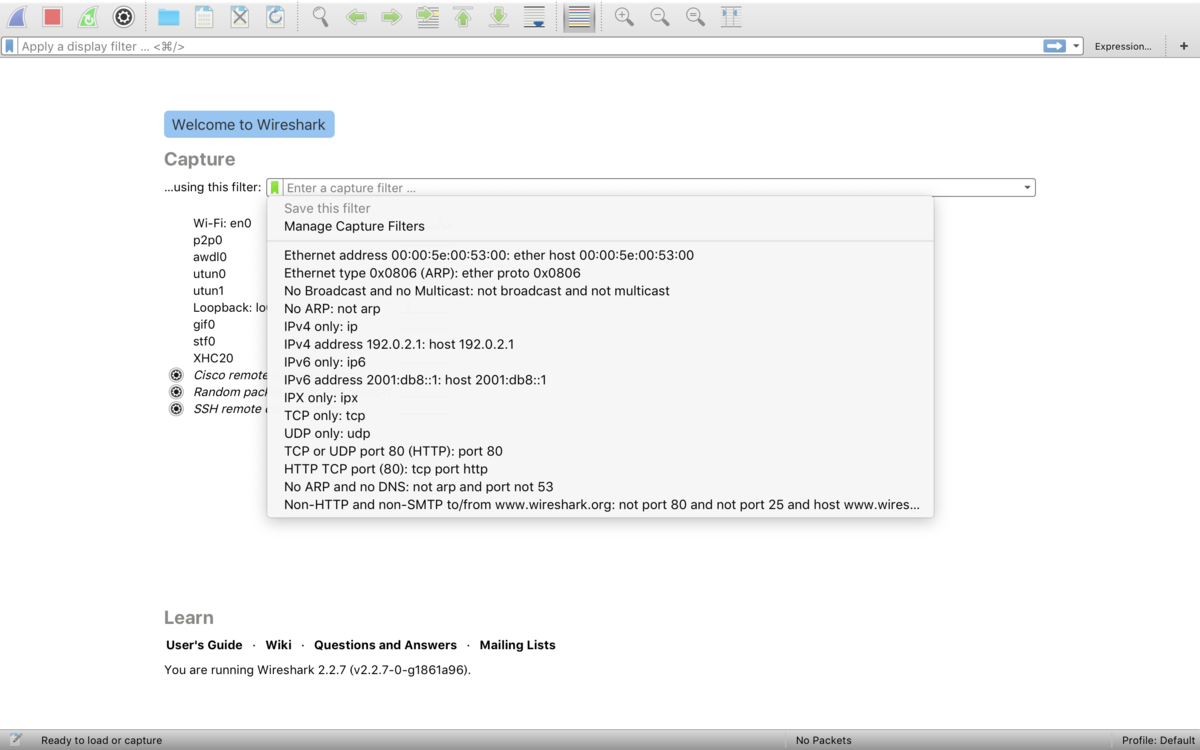The height and width of the screenshot is (750, 1200).
Task: Select No ARP: not arp filter
Action: [600, 309]
